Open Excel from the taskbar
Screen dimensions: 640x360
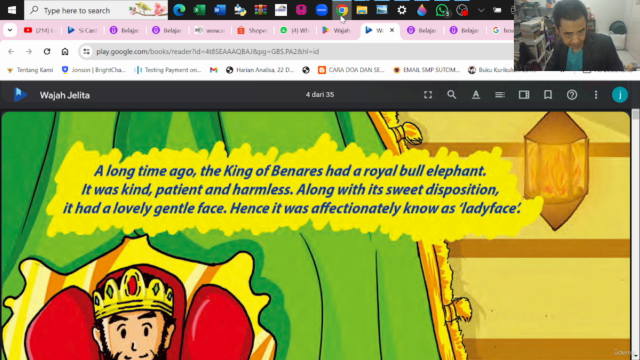(199, 10)
